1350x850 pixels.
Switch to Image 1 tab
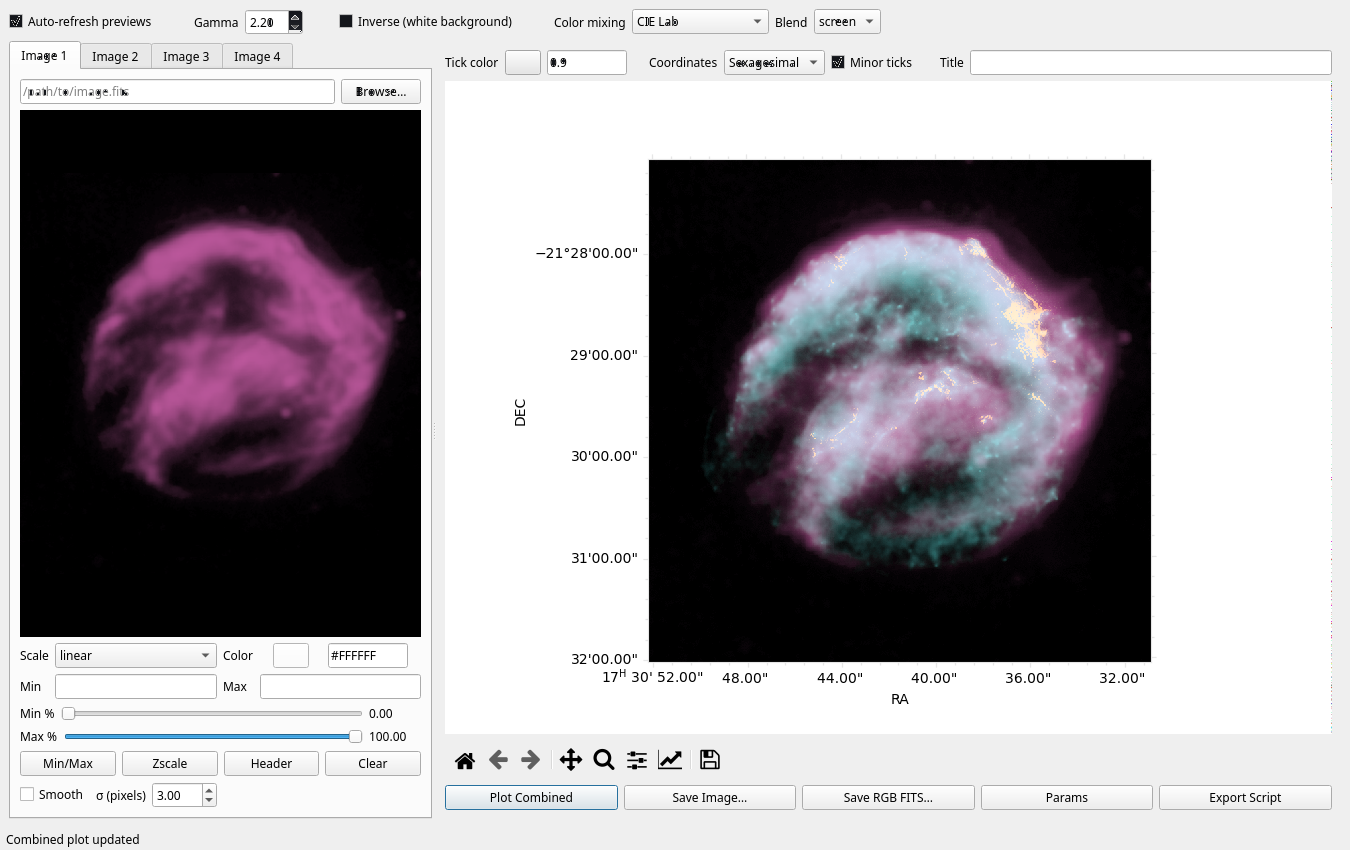point(44,55)
